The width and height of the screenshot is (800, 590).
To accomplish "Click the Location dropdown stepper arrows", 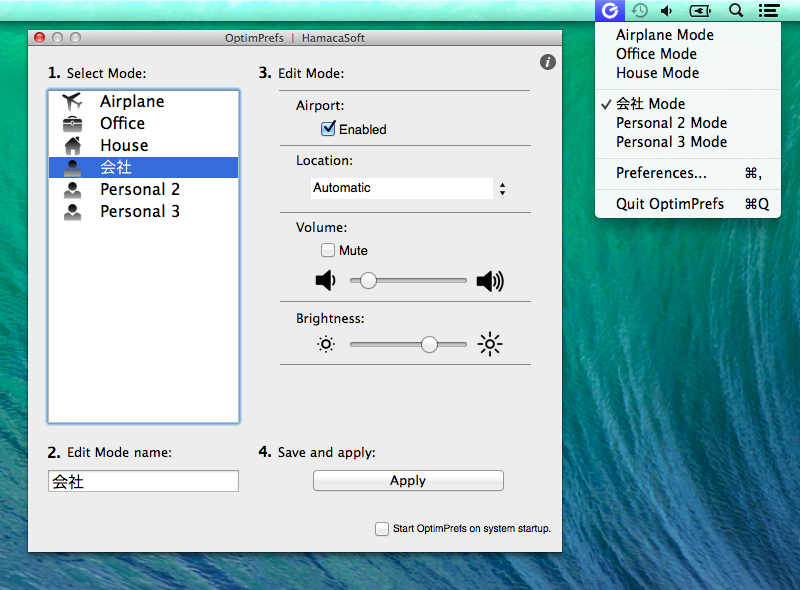I will tap(503, 189).
